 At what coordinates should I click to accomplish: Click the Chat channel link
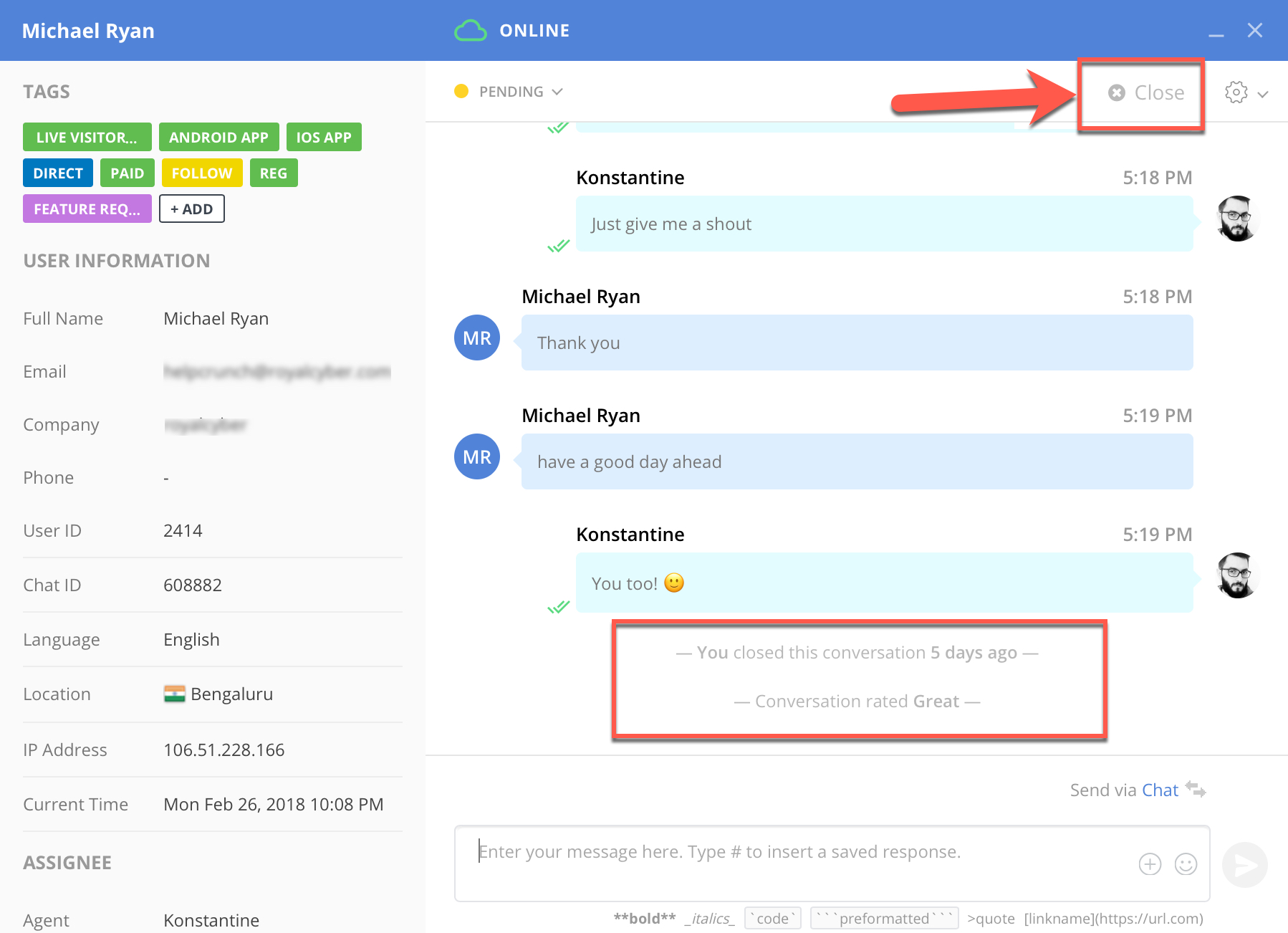coord(1160,790)
